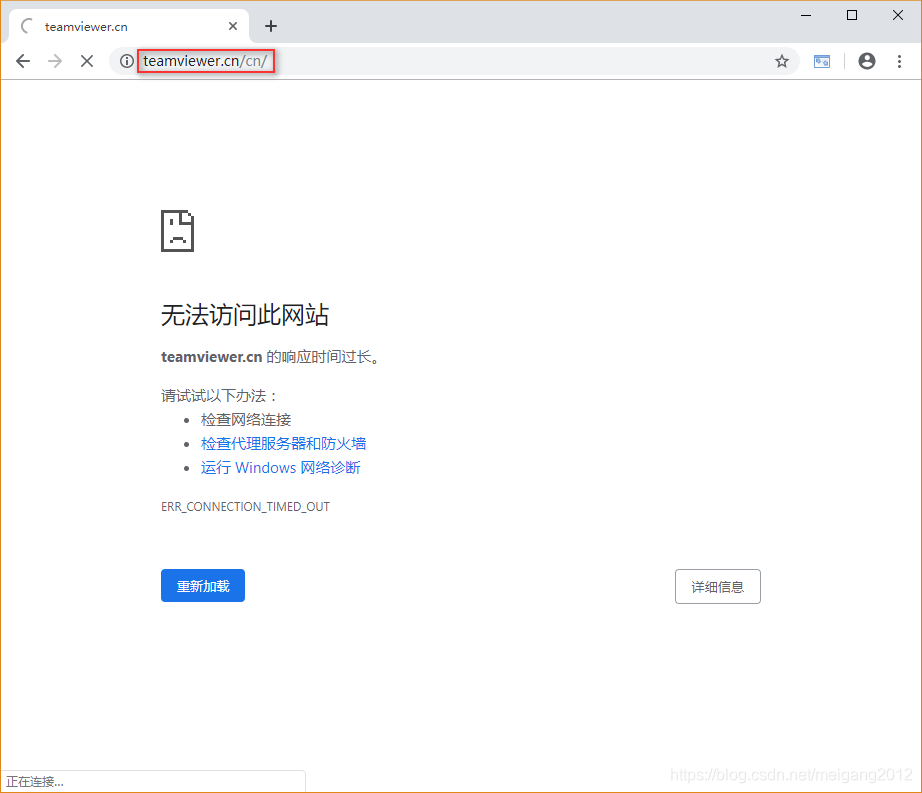The width and height of the screenshot is (922, 793).
Task: Open a new tab with plus button
Action: pyautogui.click(x=270, y=26)
